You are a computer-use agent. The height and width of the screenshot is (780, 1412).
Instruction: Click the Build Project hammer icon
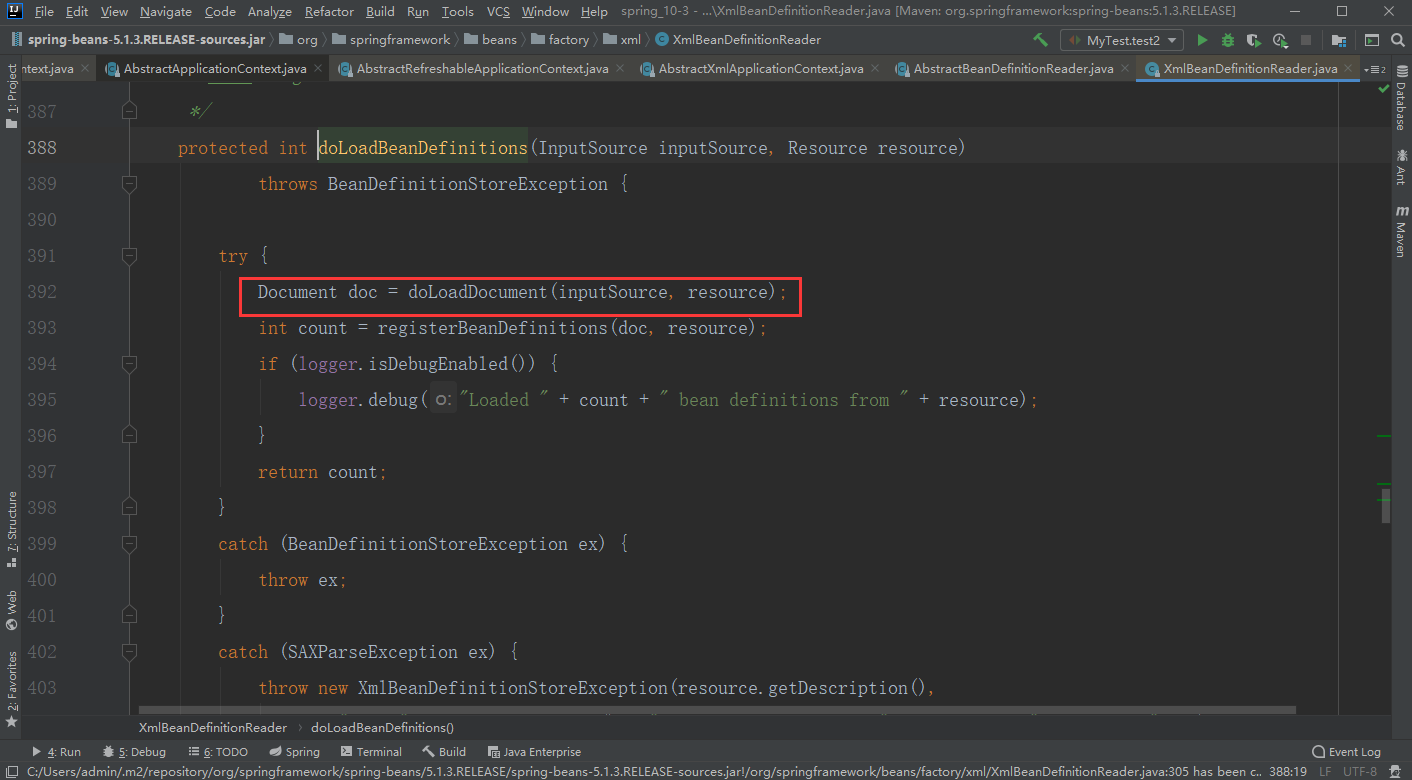point(1041,40)
